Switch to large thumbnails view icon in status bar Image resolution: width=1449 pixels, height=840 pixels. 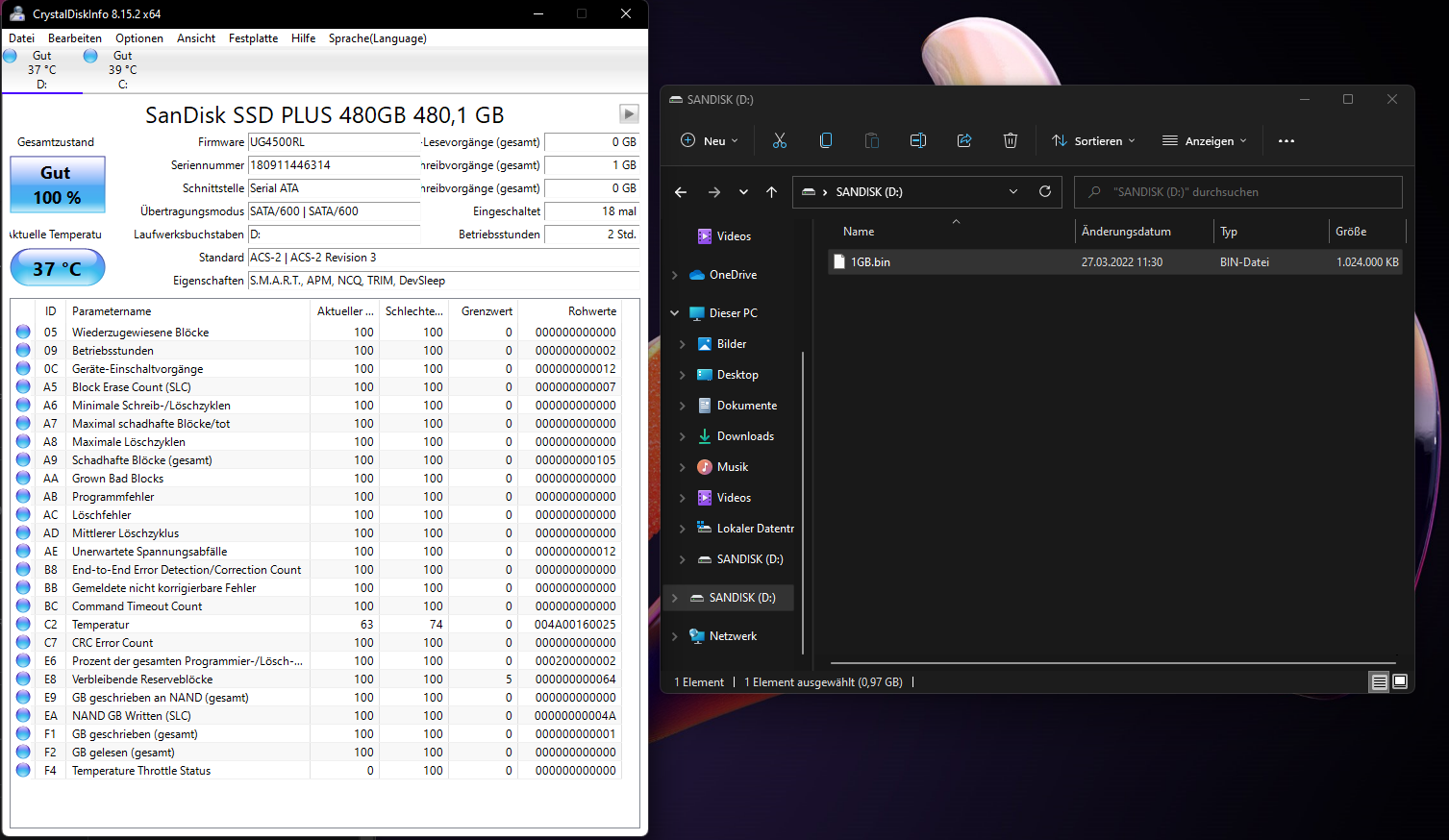click(1400, 681)
